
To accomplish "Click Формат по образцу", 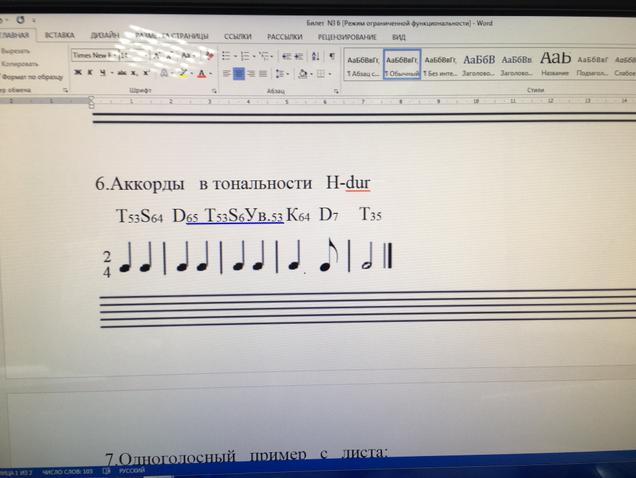I will click(32, 77).
